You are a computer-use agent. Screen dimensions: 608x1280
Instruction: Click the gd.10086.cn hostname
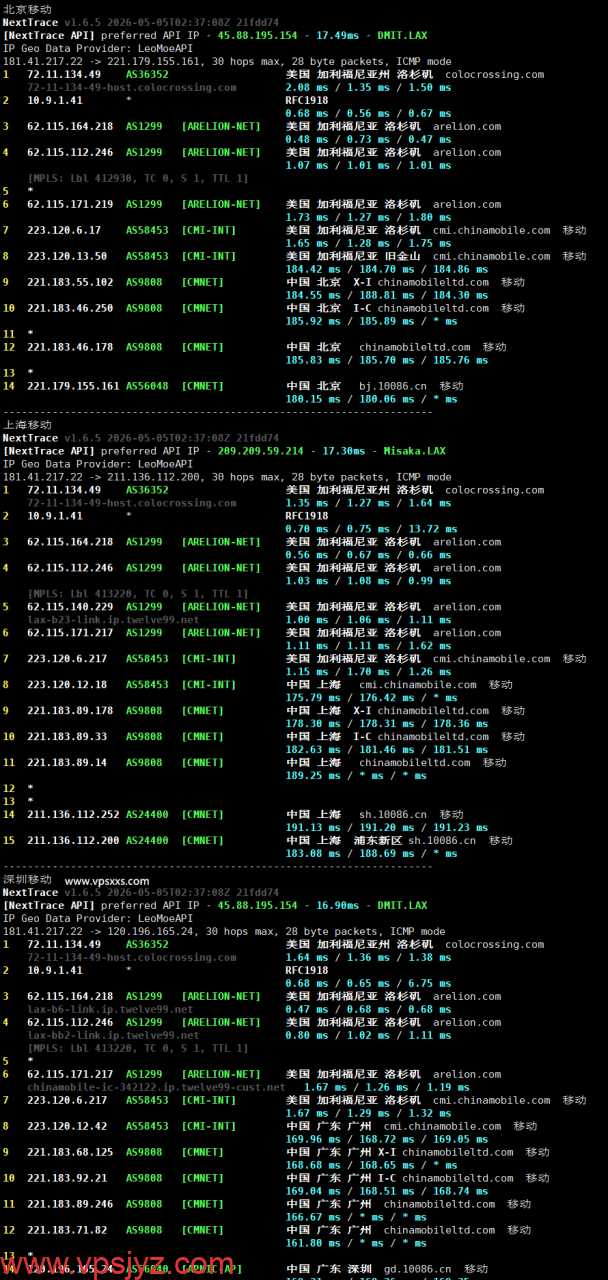(418, 1270)
